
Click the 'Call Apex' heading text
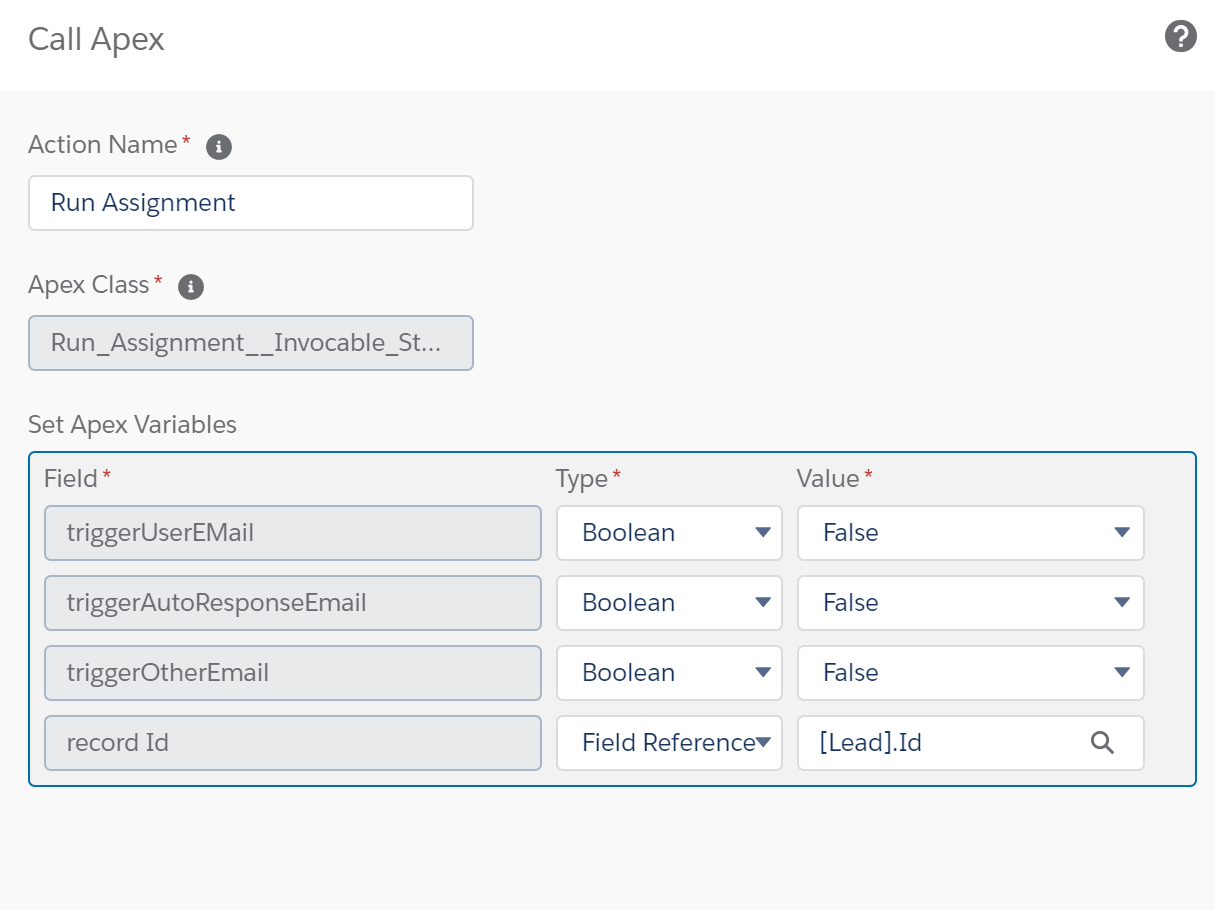coord(96,39)
